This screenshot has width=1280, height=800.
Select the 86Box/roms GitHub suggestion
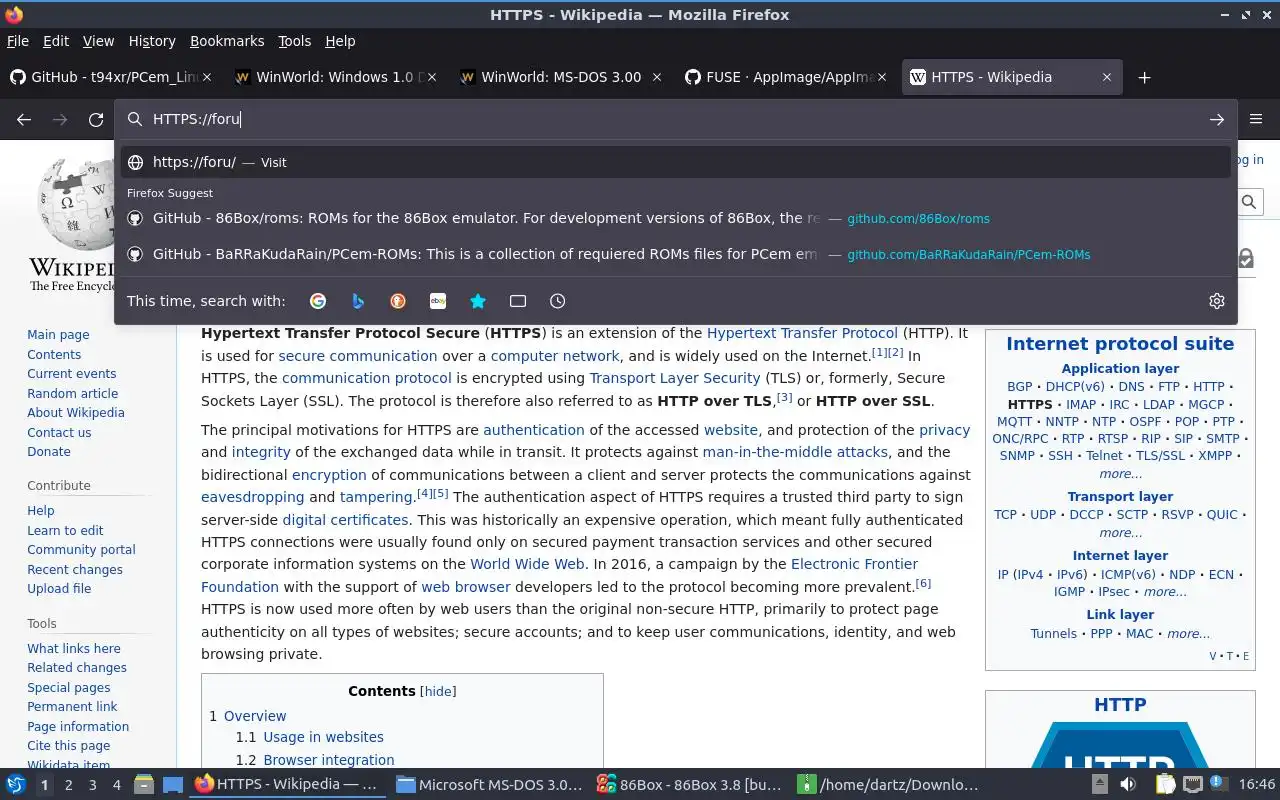point(676,218)
